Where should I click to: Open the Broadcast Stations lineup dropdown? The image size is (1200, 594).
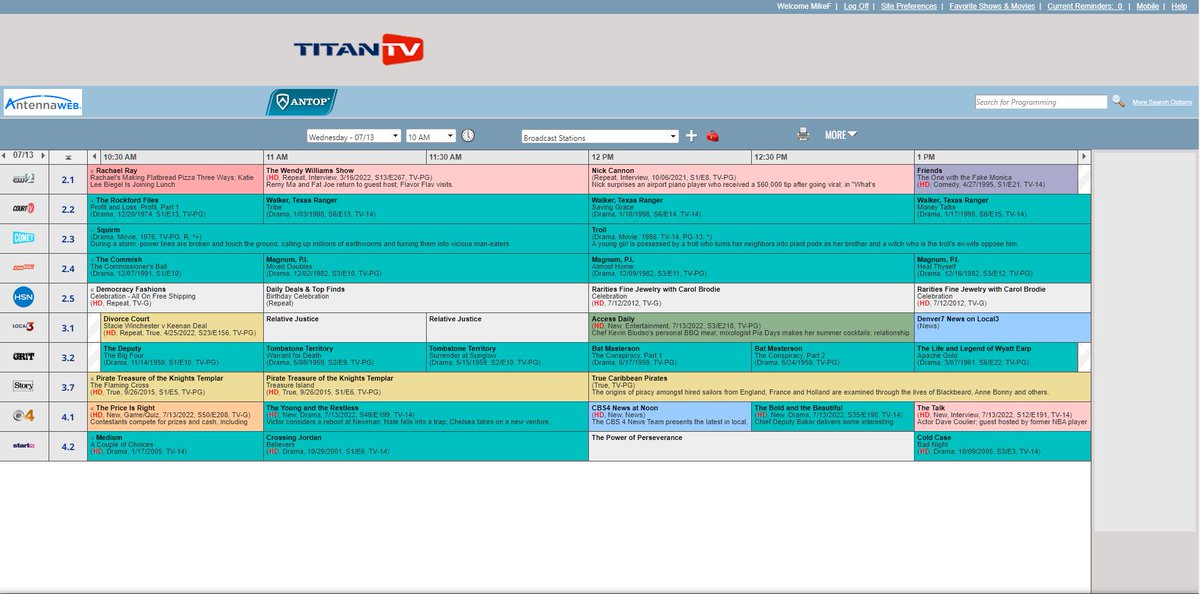point(600,136)
